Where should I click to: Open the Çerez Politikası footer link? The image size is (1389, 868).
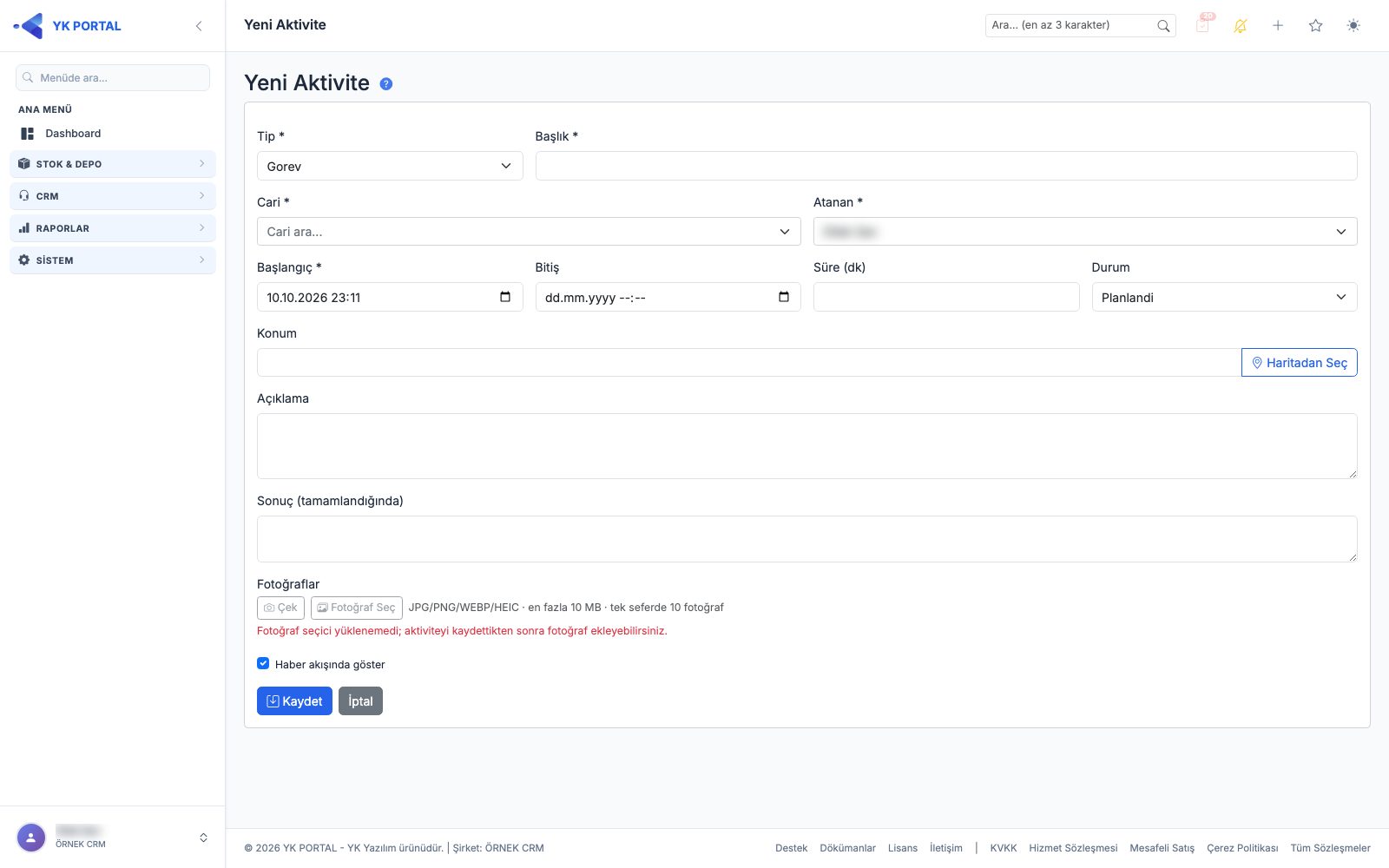(1242, 848)
